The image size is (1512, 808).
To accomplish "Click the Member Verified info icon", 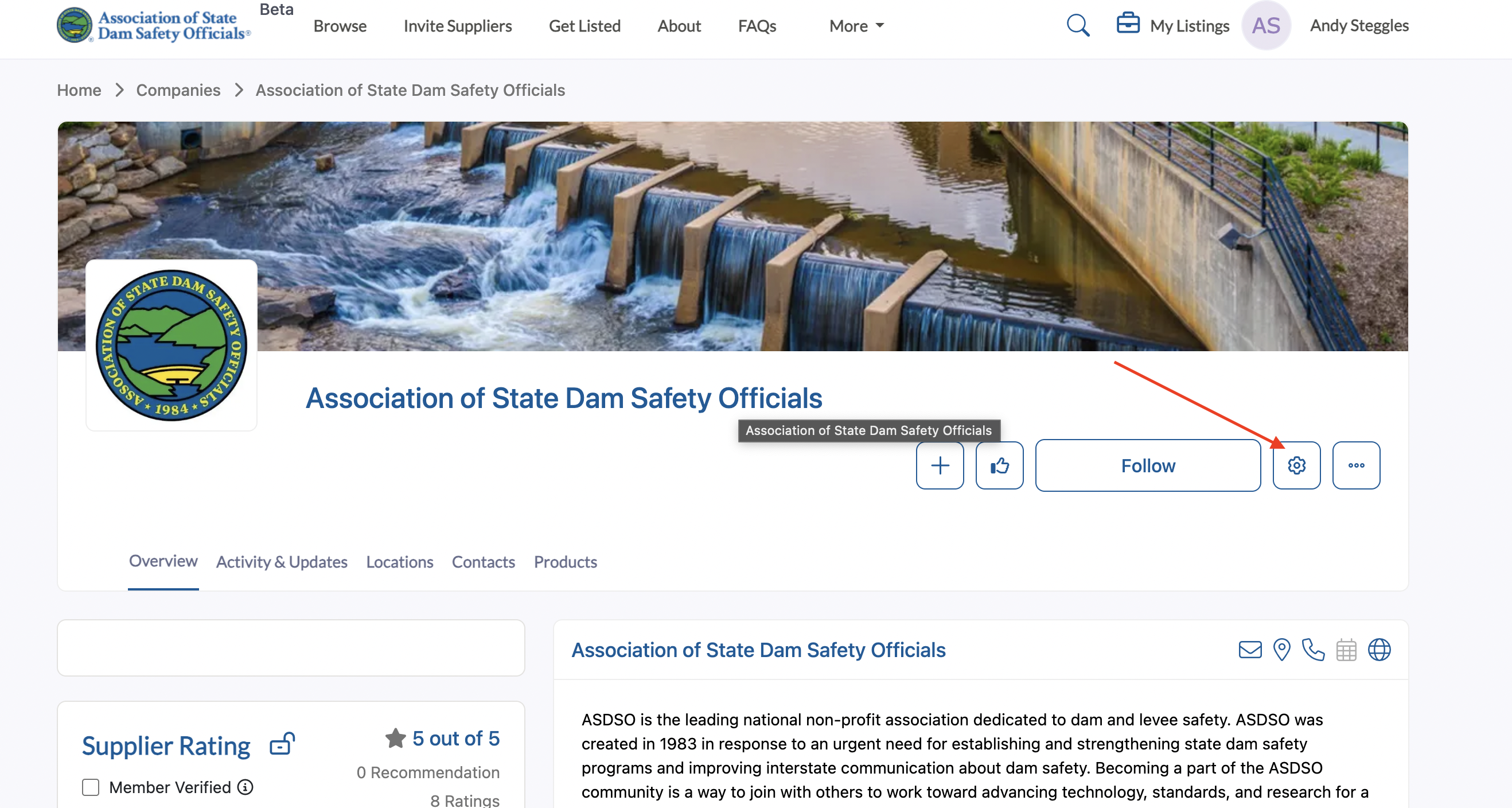I will coord(245,787).
